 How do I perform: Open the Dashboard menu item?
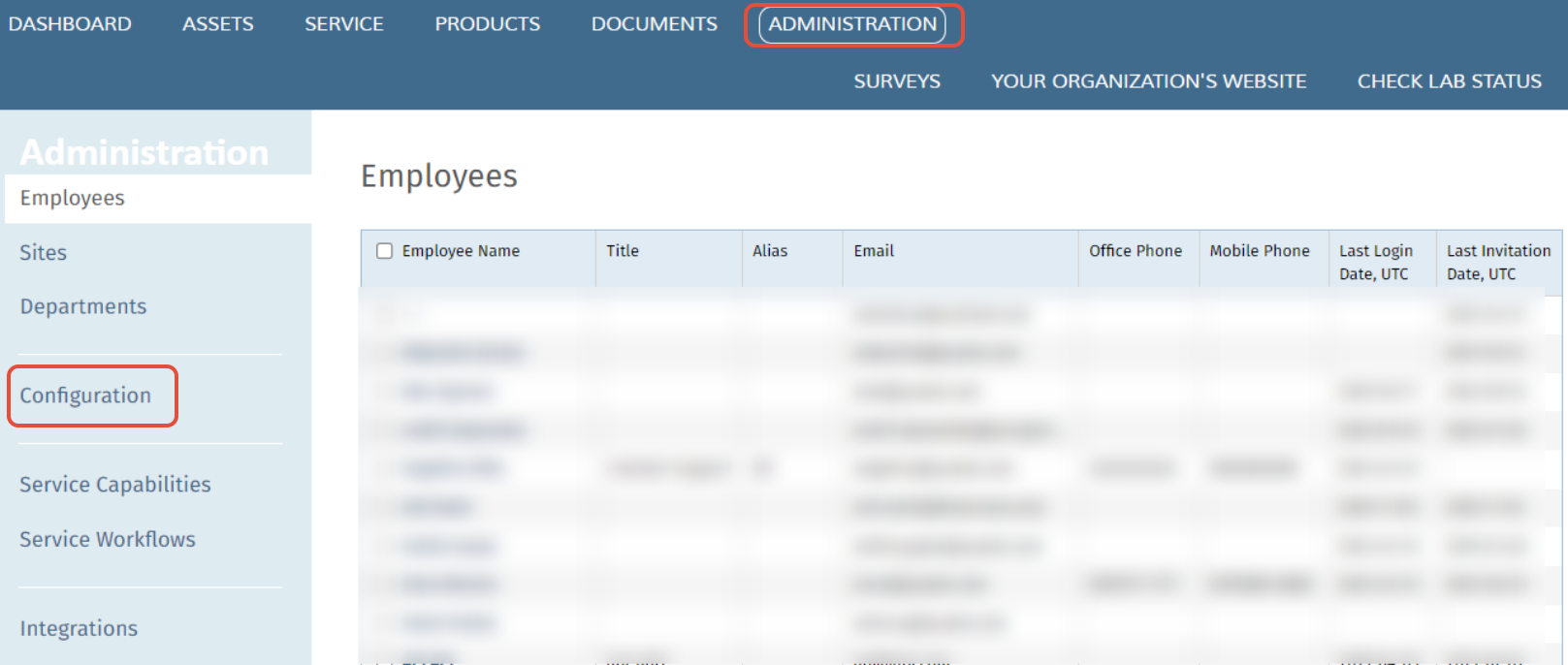[70, 24]
